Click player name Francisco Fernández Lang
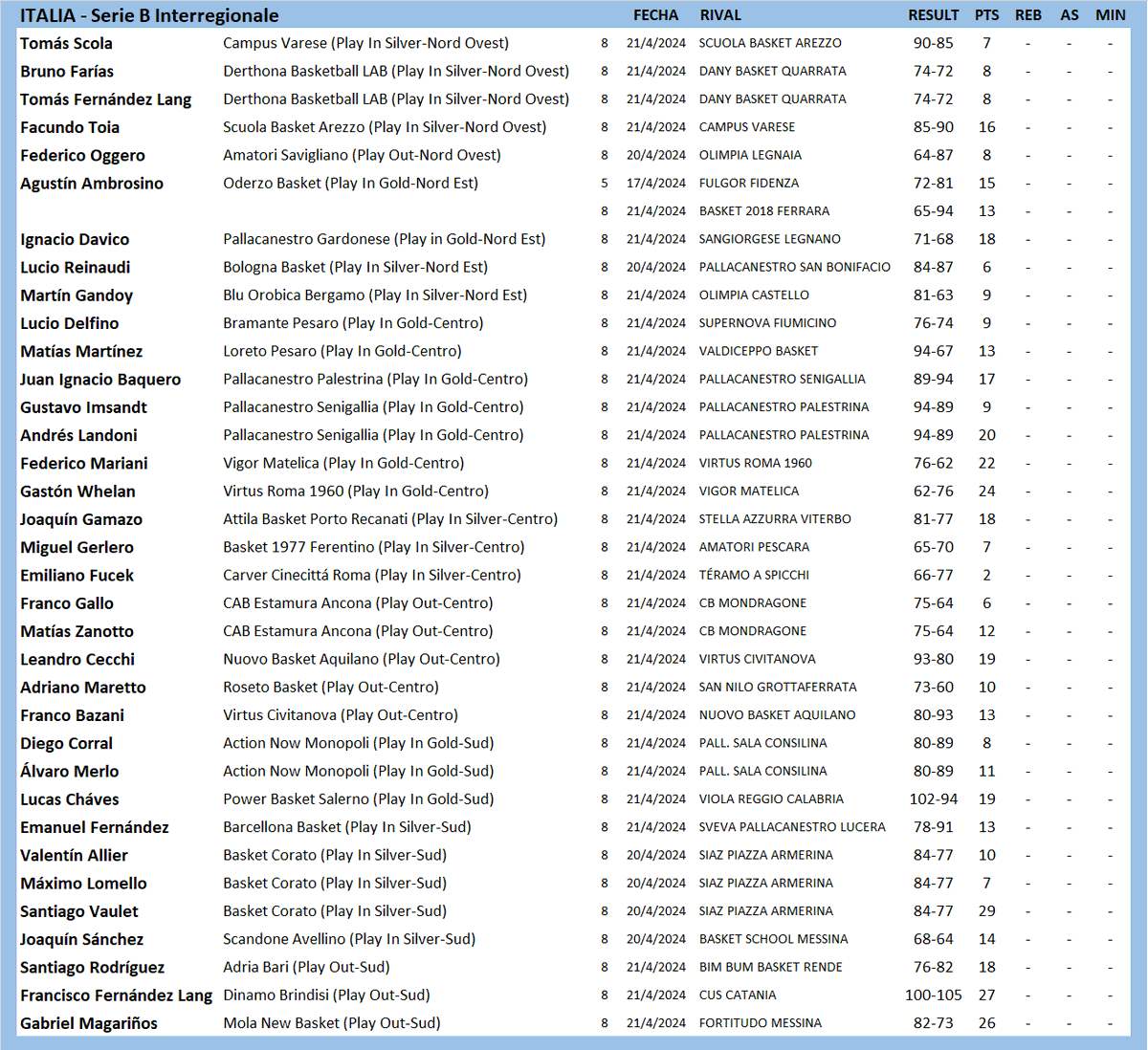 (x=116, y=995)
